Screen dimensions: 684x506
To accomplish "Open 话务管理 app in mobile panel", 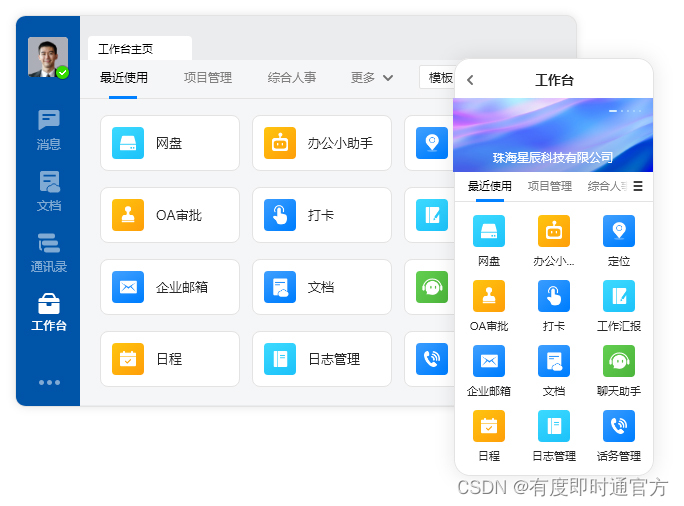I will click(x=619, y=436).
